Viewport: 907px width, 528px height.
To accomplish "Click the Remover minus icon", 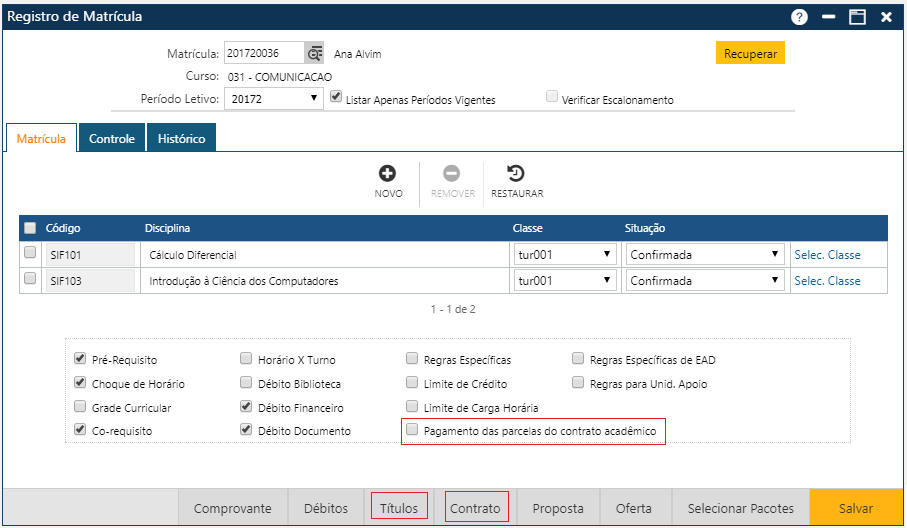I will point(452,174).
